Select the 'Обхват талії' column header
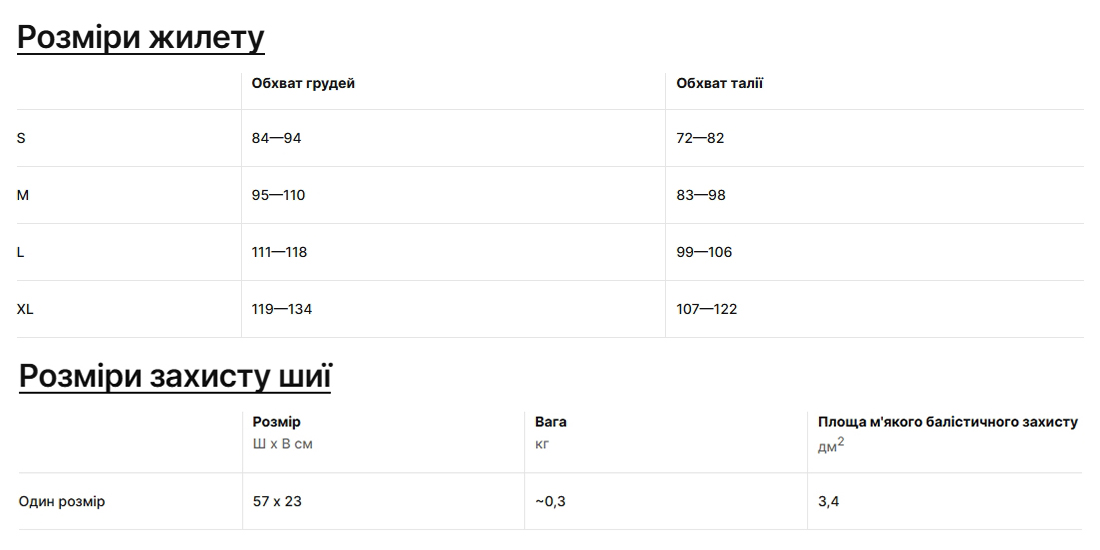The image size is (1100, 550). 719,83
